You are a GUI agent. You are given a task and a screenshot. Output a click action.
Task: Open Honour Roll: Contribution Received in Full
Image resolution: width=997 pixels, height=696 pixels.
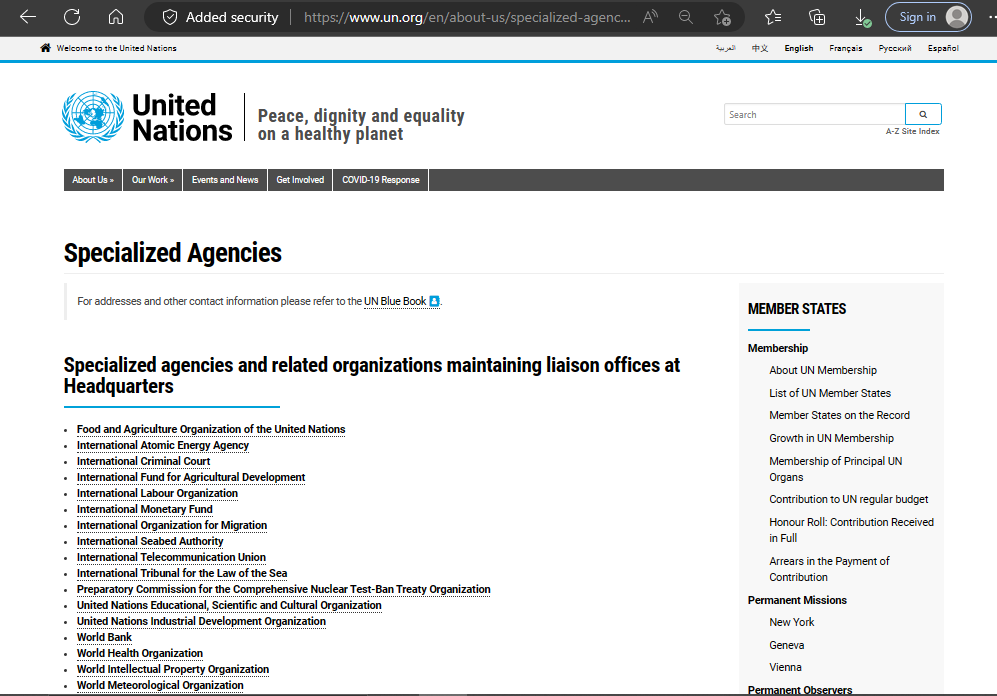pyautogui.click(x=851, y=530)
